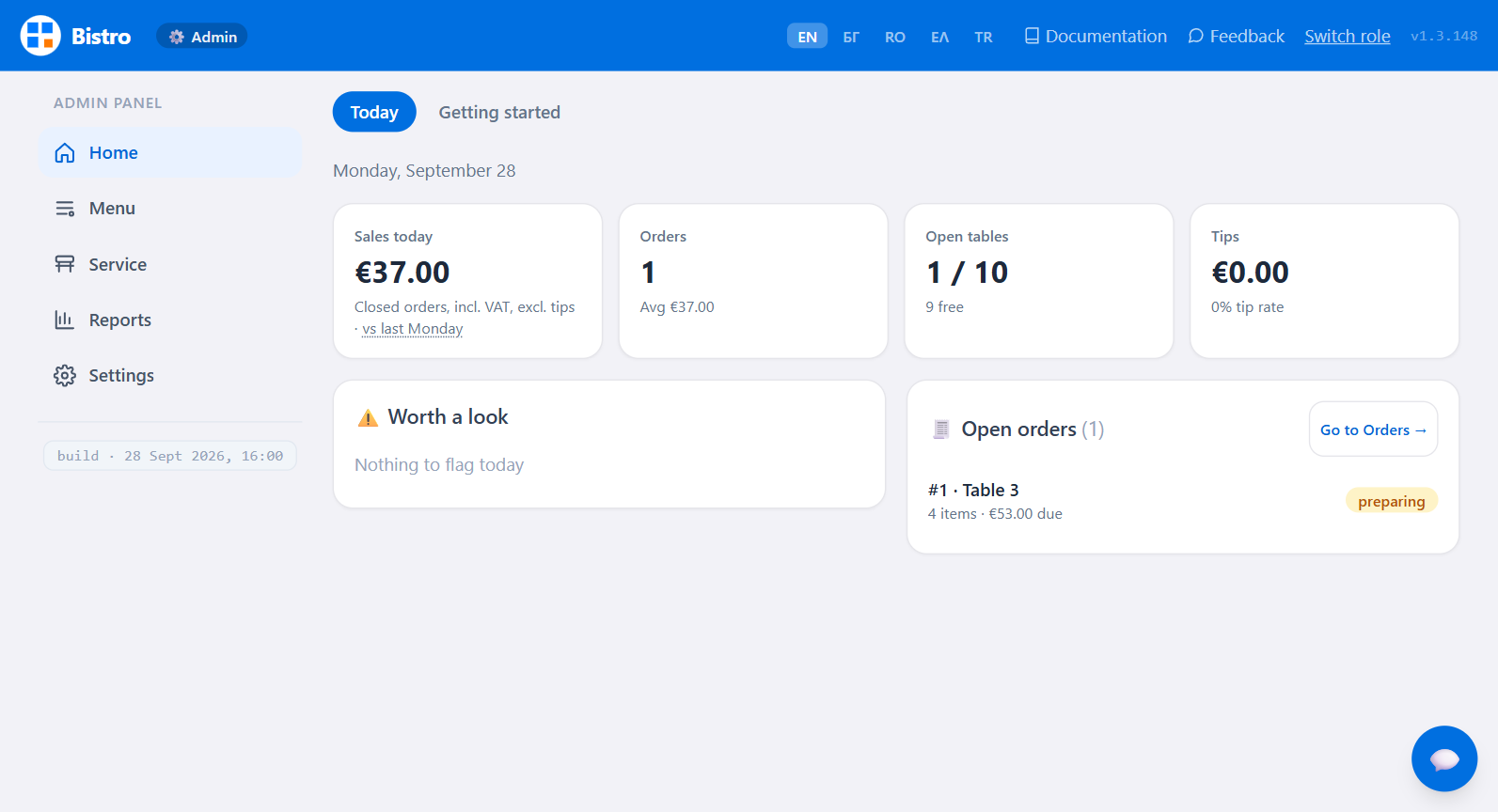Click the Service table icon in sidebar

tap(65, 264)
